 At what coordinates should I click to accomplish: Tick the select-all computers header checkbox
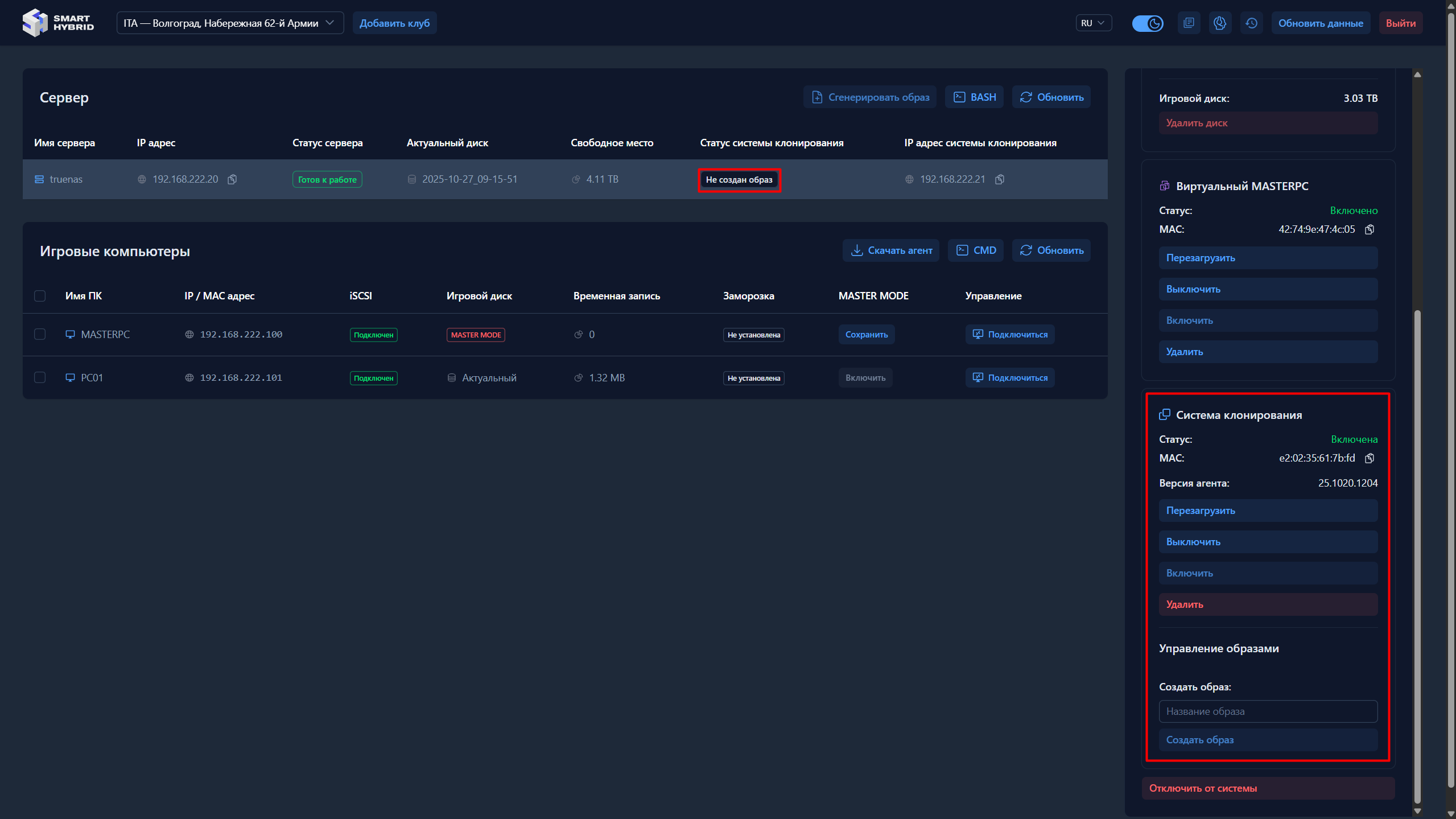tap(40, 296)
